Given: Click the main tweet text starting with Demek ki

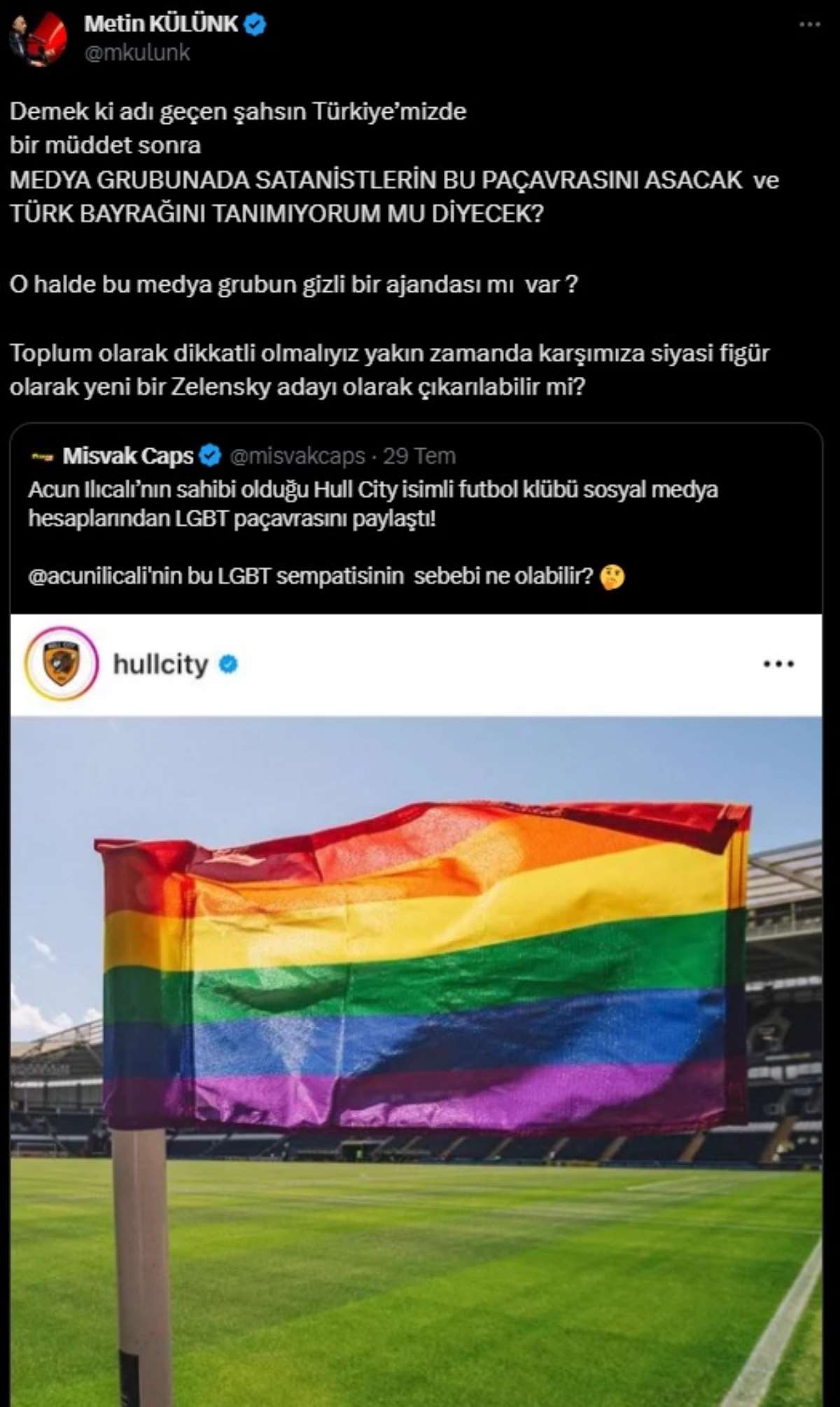Looking at the screenshot, I should pyautogui.click(x=394, y=162).
